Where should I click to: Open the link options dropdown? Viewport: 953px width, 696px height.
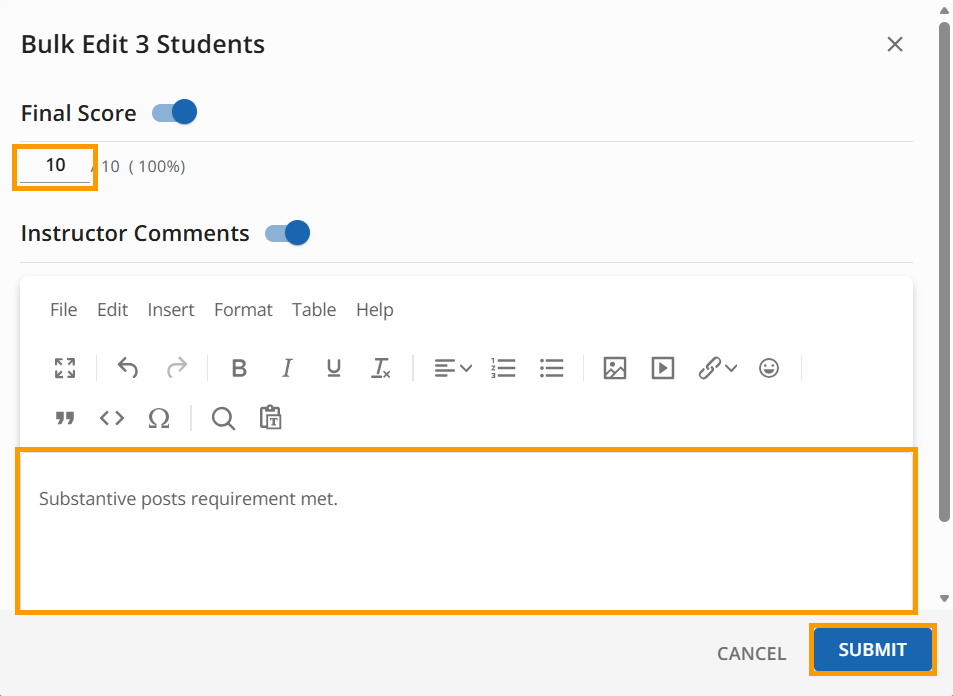tap(718, 368)
